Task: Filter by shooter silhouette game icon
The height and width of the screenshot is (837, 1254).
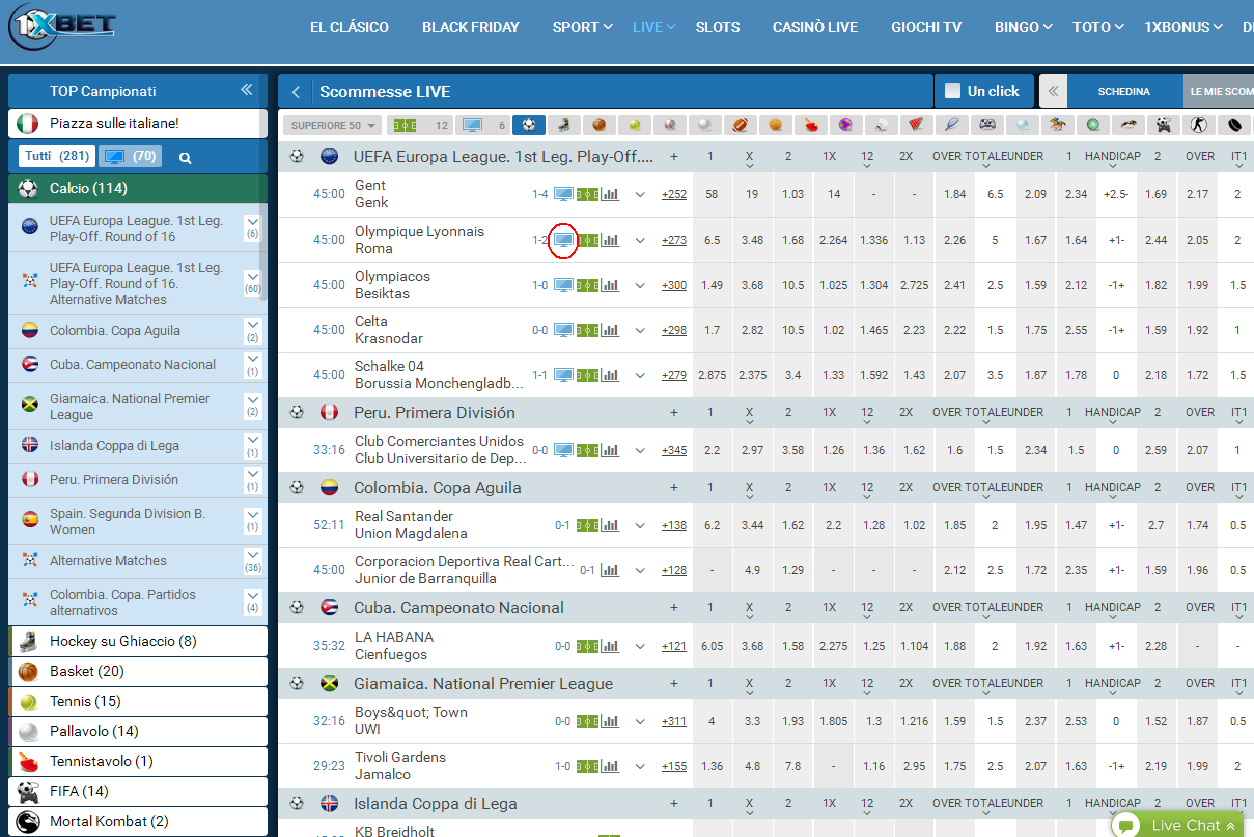Action: [x=1198, y=125]
